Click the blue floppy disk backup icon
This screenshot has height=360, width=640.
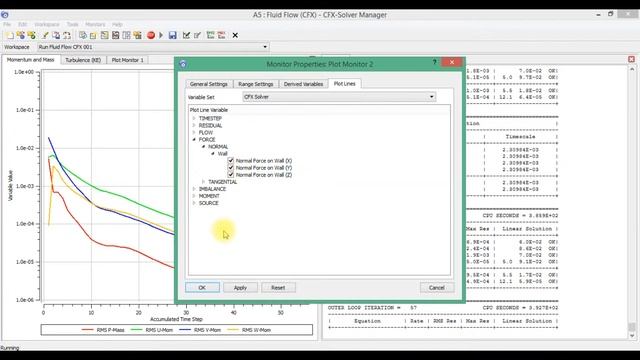point(173,36)
